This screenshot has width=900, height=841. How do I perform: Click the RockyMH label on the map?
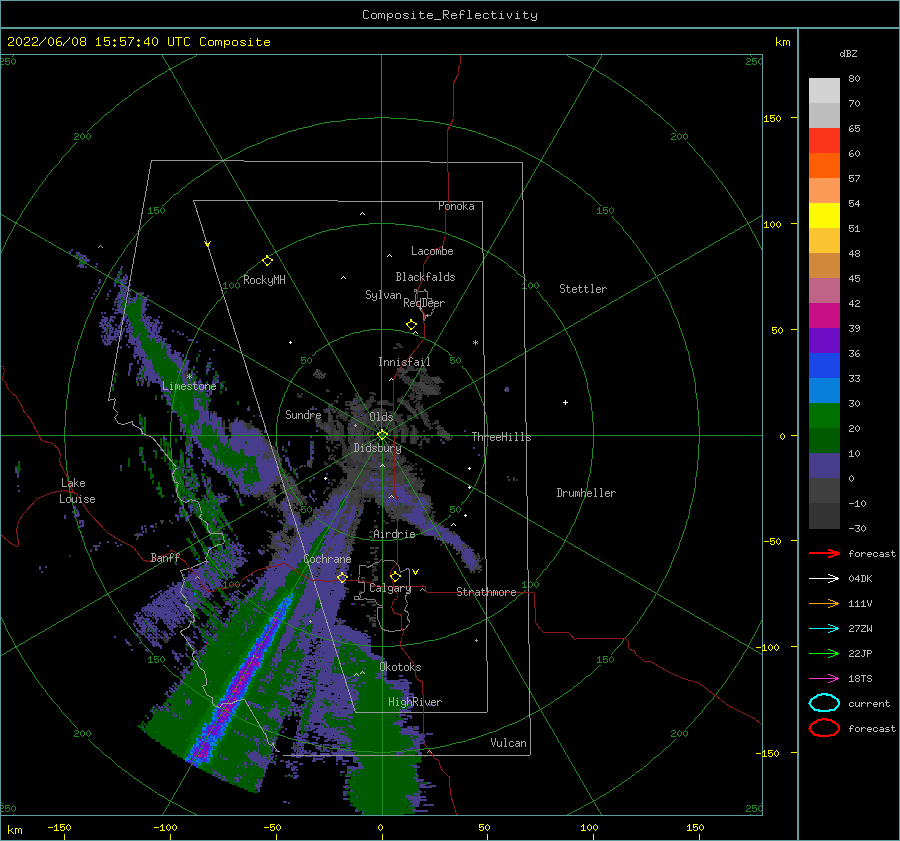point(264,280)
